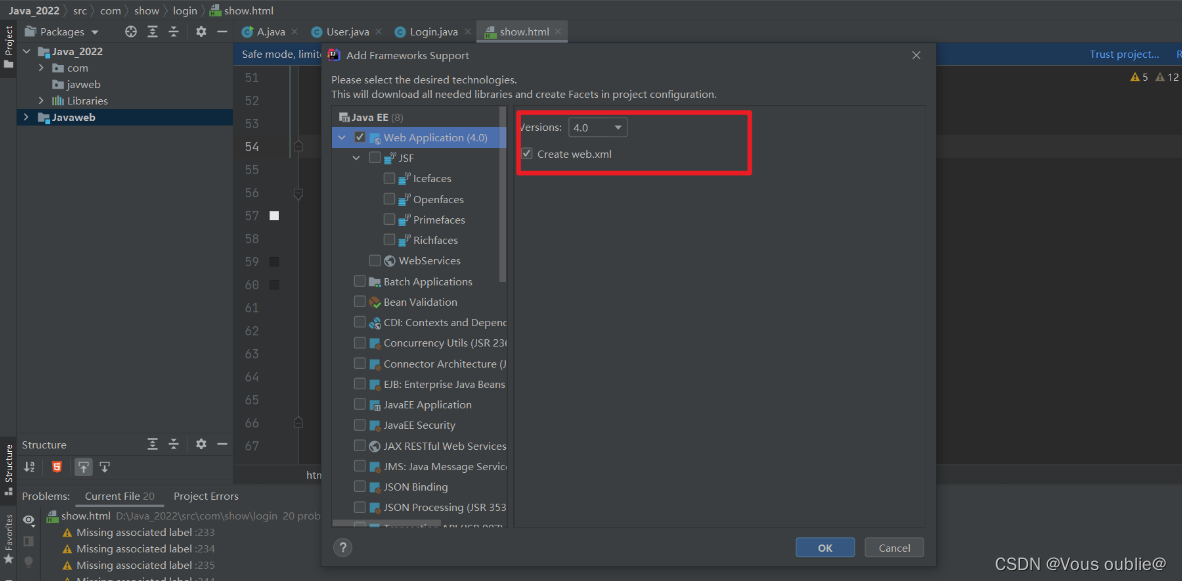
Task: Switch to the Project Errors tab
Action: point(205,496)
